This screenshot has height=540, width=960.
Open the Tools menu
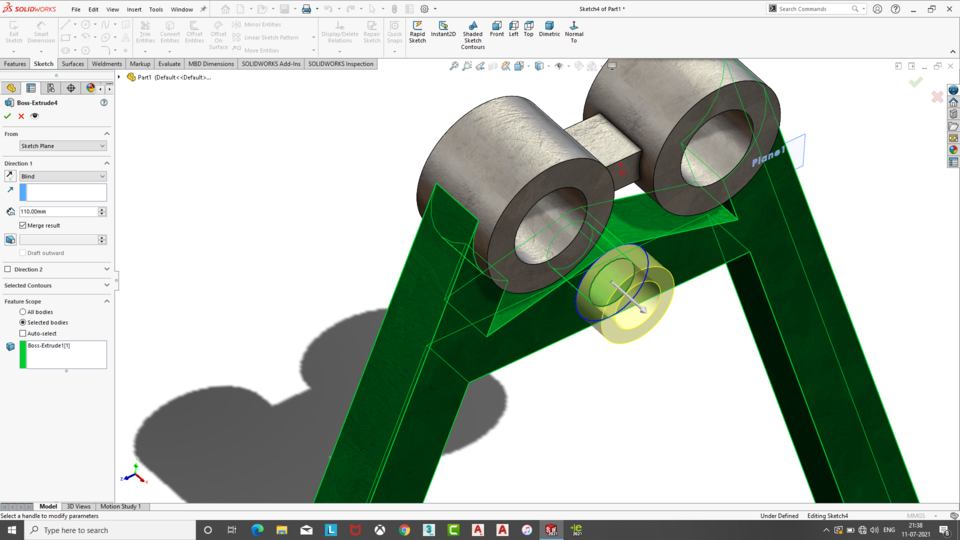(x=156, y=9)
